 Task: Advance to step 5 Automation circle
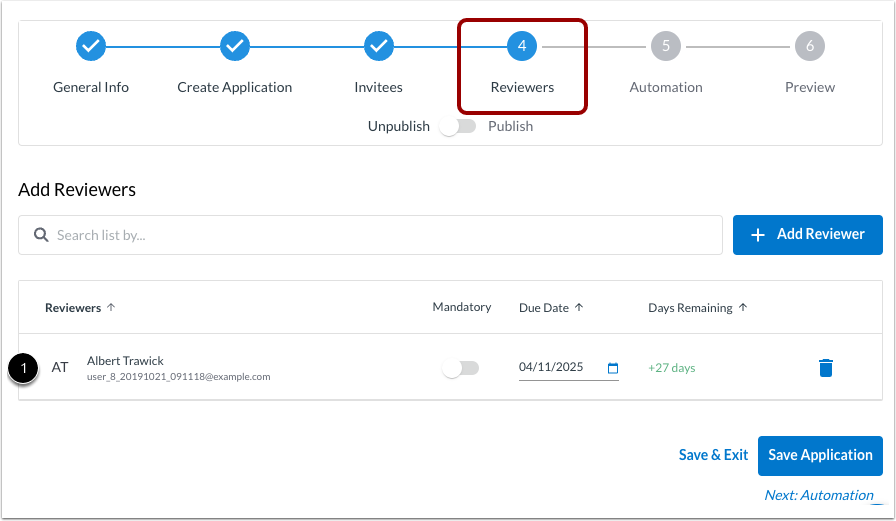[x=666, y=46]
